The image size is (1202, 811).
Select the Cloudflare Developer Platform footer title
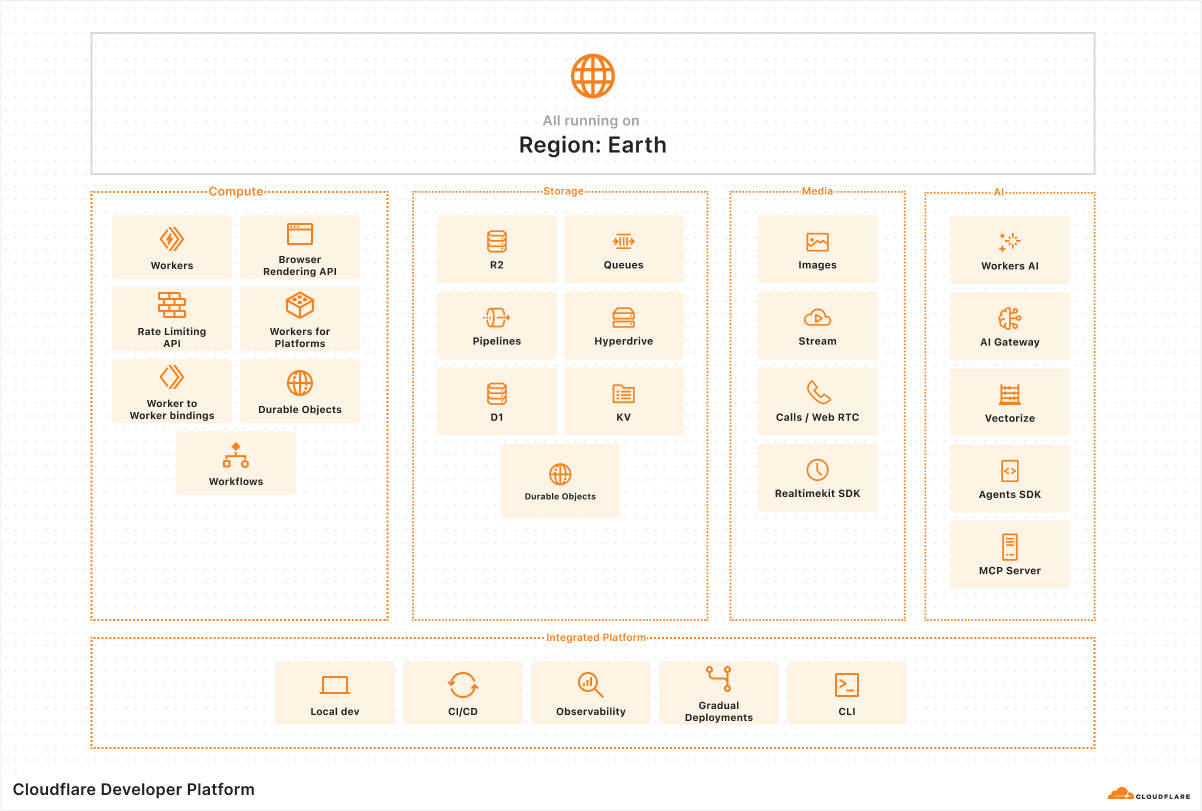coord(134,790)
